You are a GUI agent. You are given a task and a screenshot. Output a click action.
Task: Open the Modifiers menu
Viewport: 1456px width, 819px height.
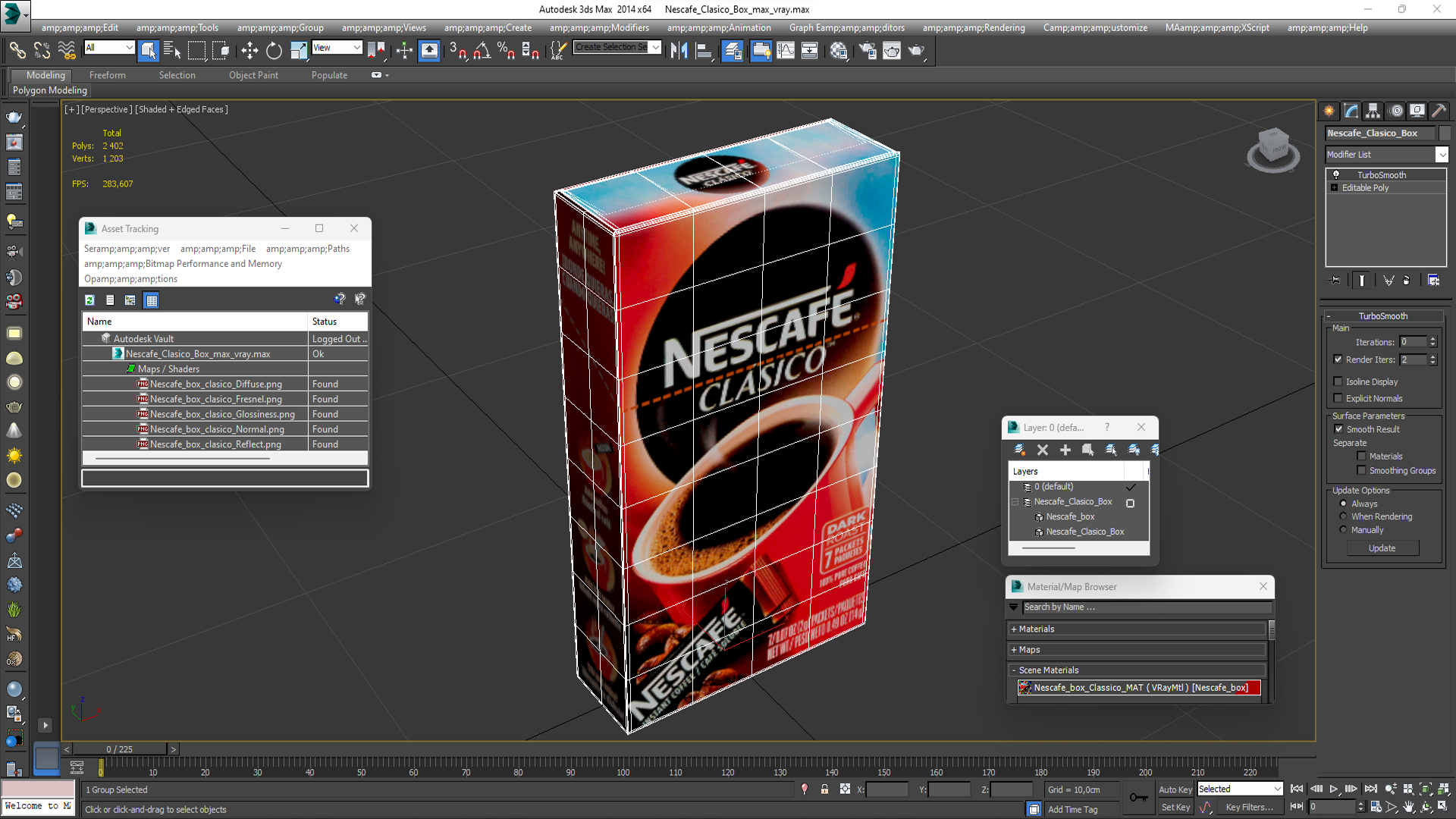point(599,28)
